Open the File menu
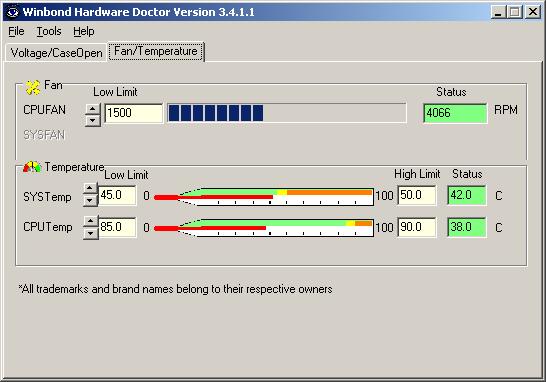 pyautogui.click(x=16, y=31)
